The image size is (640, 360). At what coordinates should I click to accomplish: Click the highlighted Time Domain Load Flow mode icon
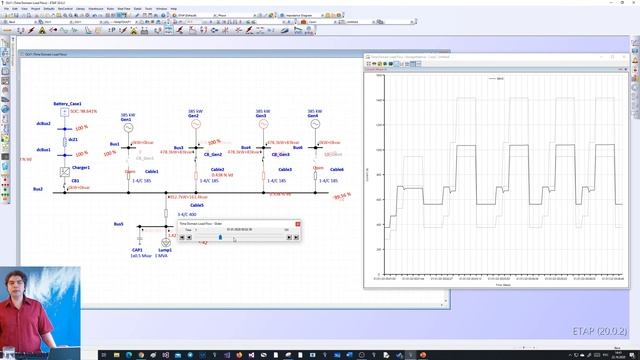[x=169, y=30]
